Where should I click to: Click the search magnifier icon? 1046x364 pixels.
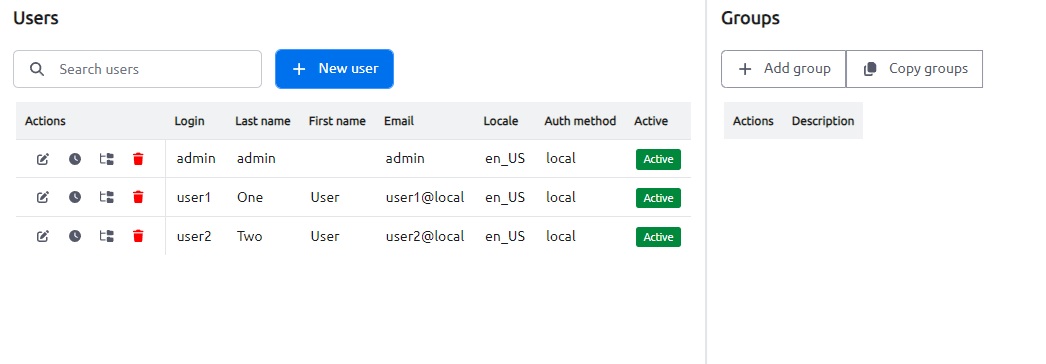pyautogui.click(x=37, y=69)
